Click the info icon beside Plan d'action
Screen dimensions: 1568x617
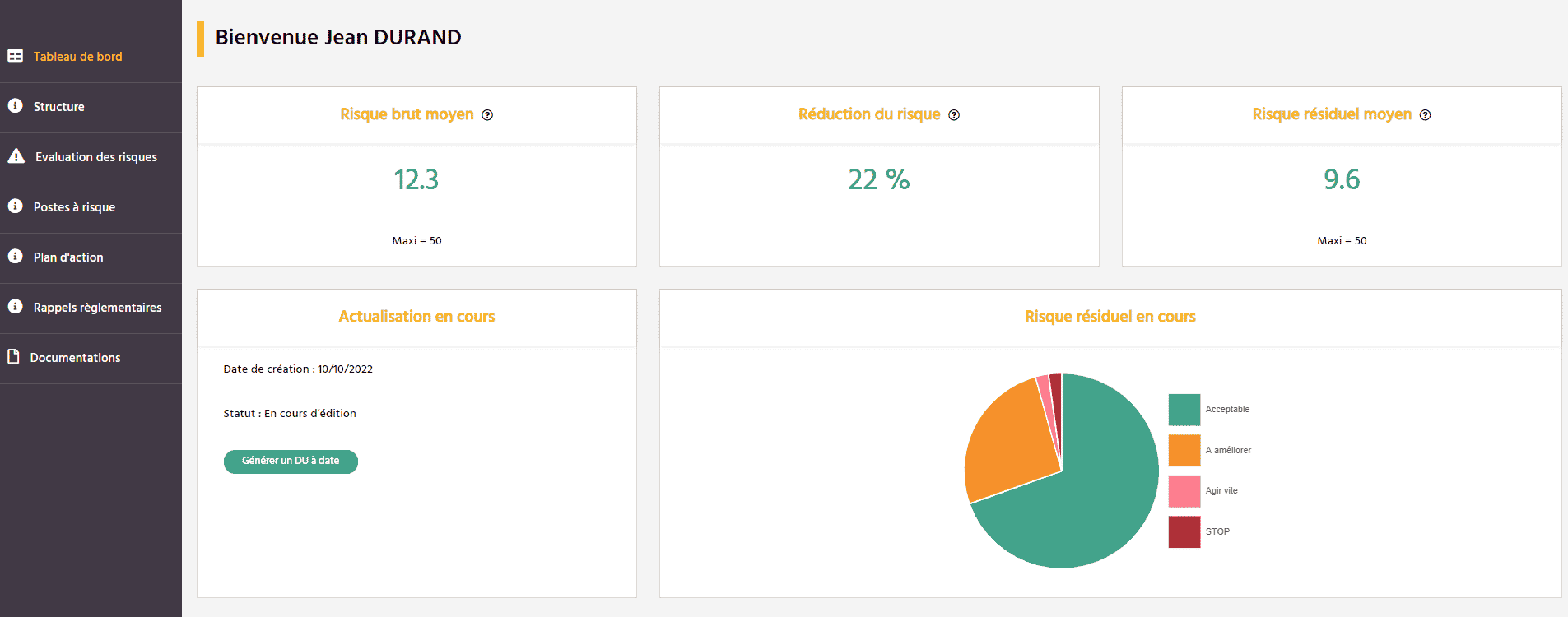click(15, 257)
